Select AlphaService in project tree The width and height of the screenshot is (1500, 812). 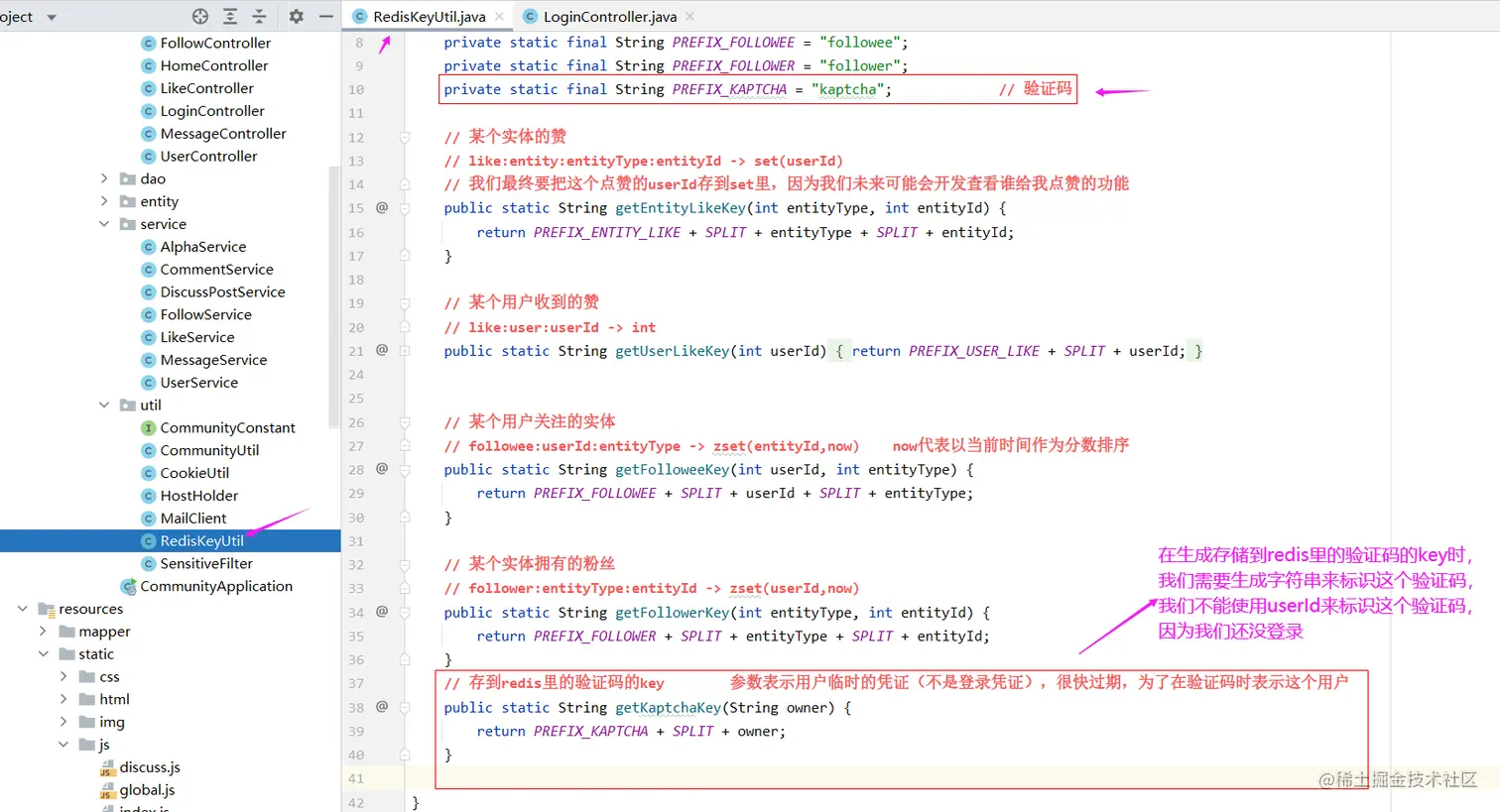tap(203, 247)
